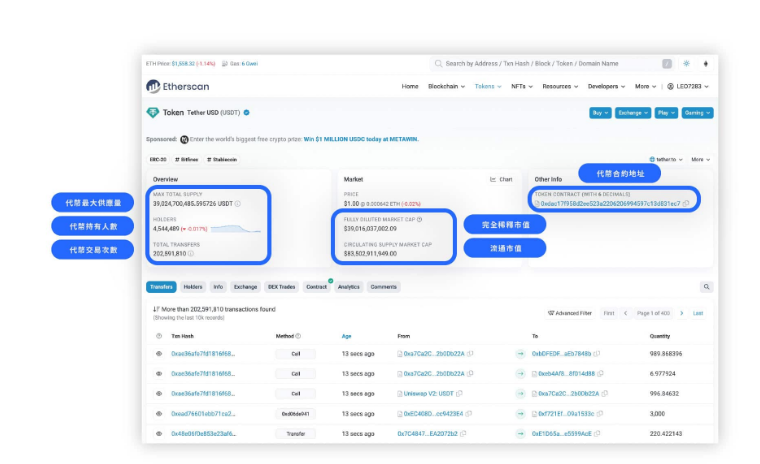Image resolution: width=760 pixels, height=464 pixels.
Task: Copy To address 0xeb4Af8...8f014d88
Action: [x=600, y=374]
